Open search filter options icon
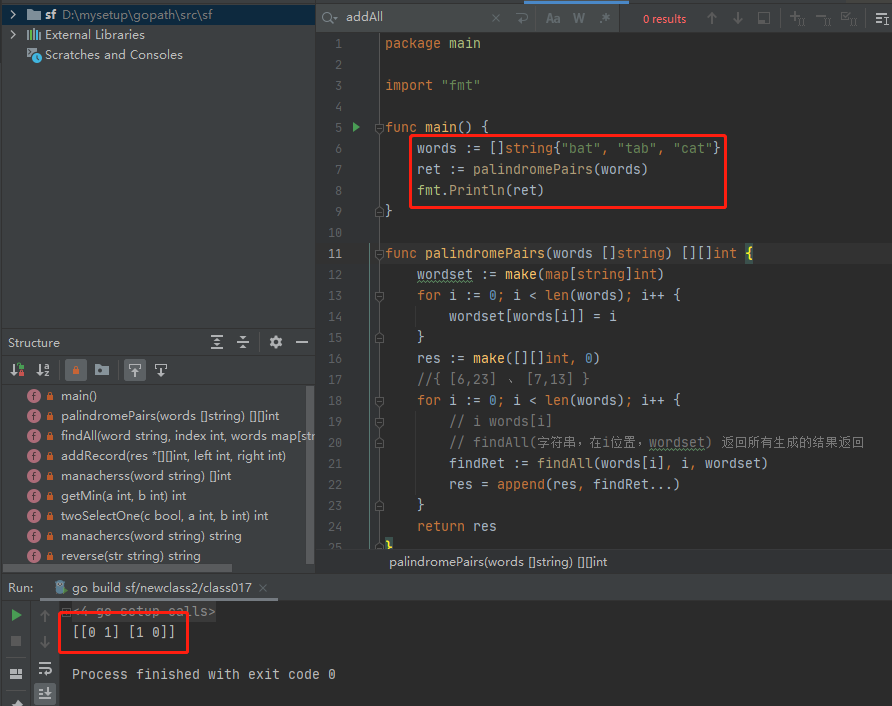Image resolution: width=892 pixels, height=706 pixels. [882, 18]
